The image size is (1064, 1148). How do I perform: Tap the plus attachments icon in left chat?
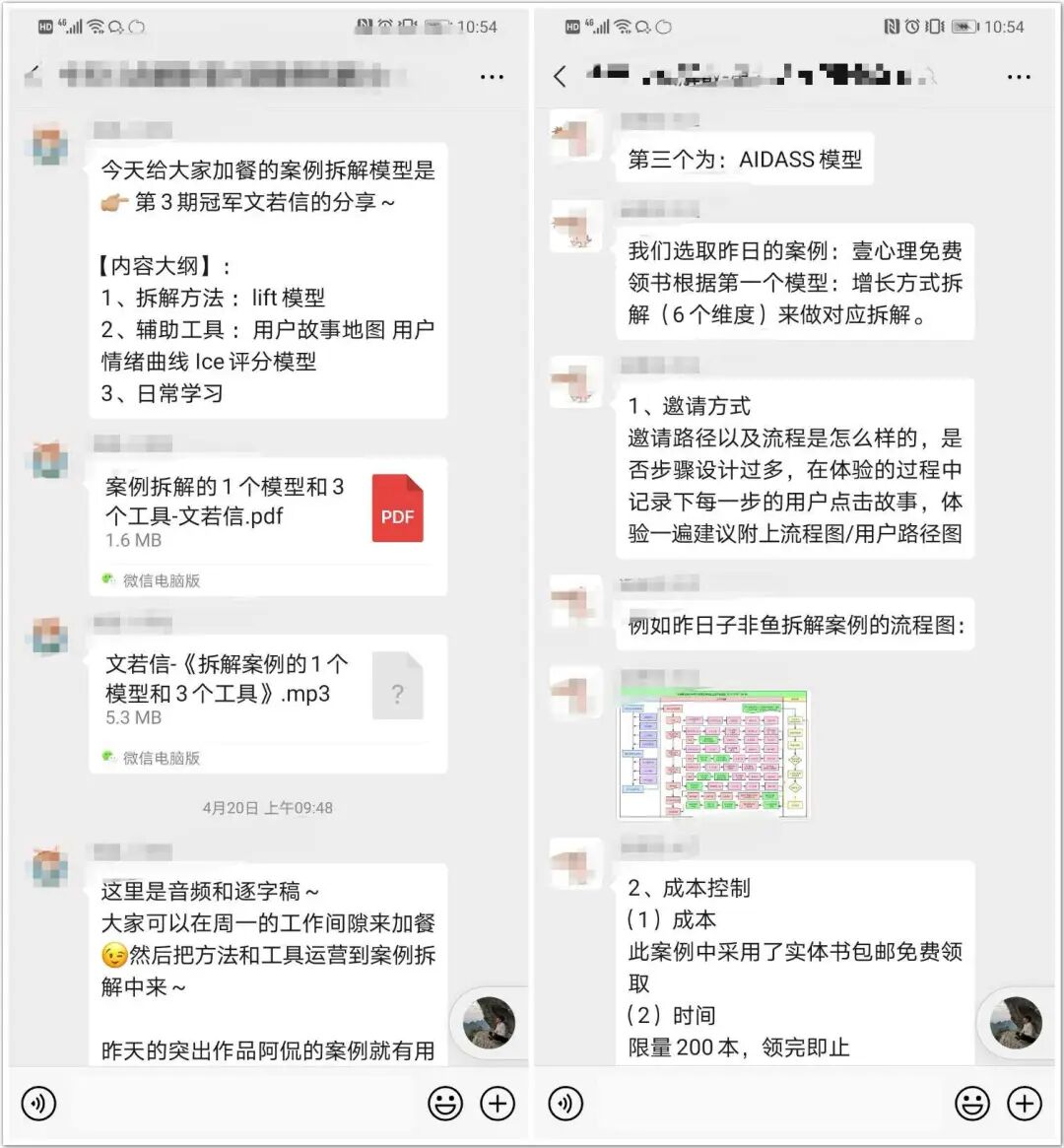498,1104
